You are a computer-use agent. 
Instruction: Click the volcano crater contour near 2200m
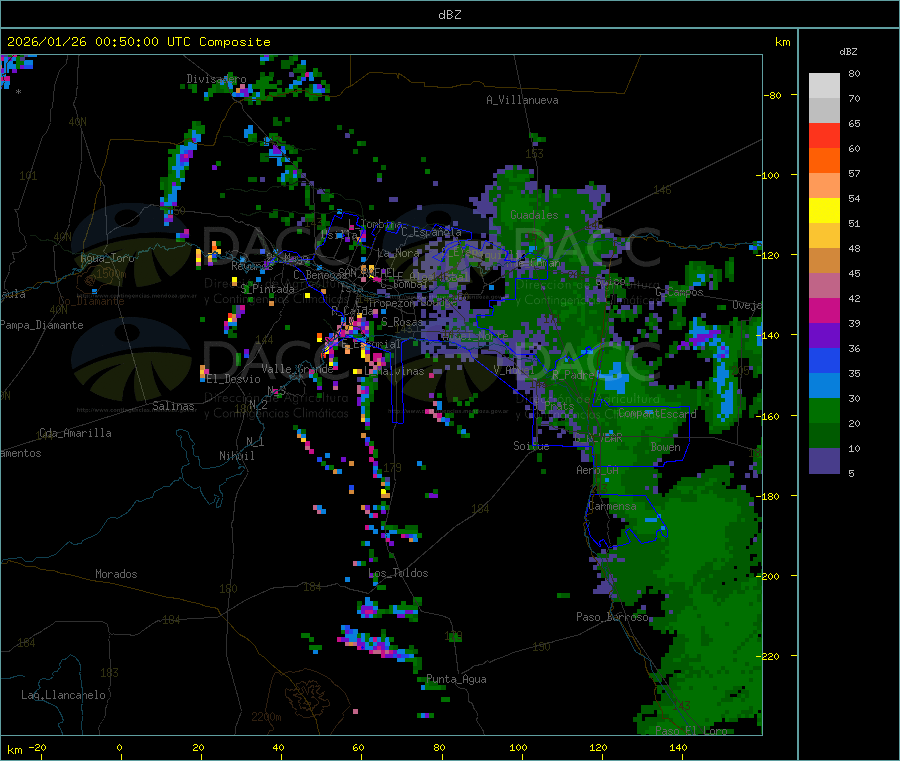tap(309, 698)
